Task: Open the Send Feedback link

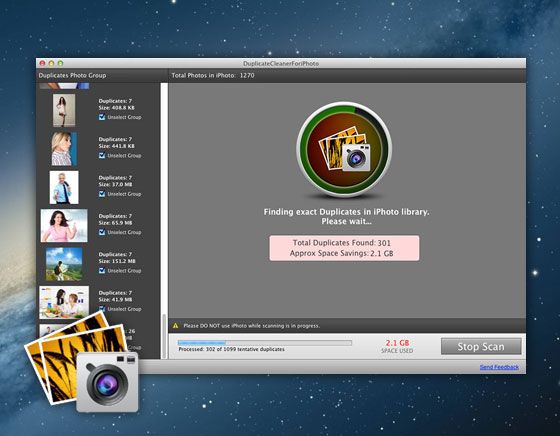Action: click(499, 367)
